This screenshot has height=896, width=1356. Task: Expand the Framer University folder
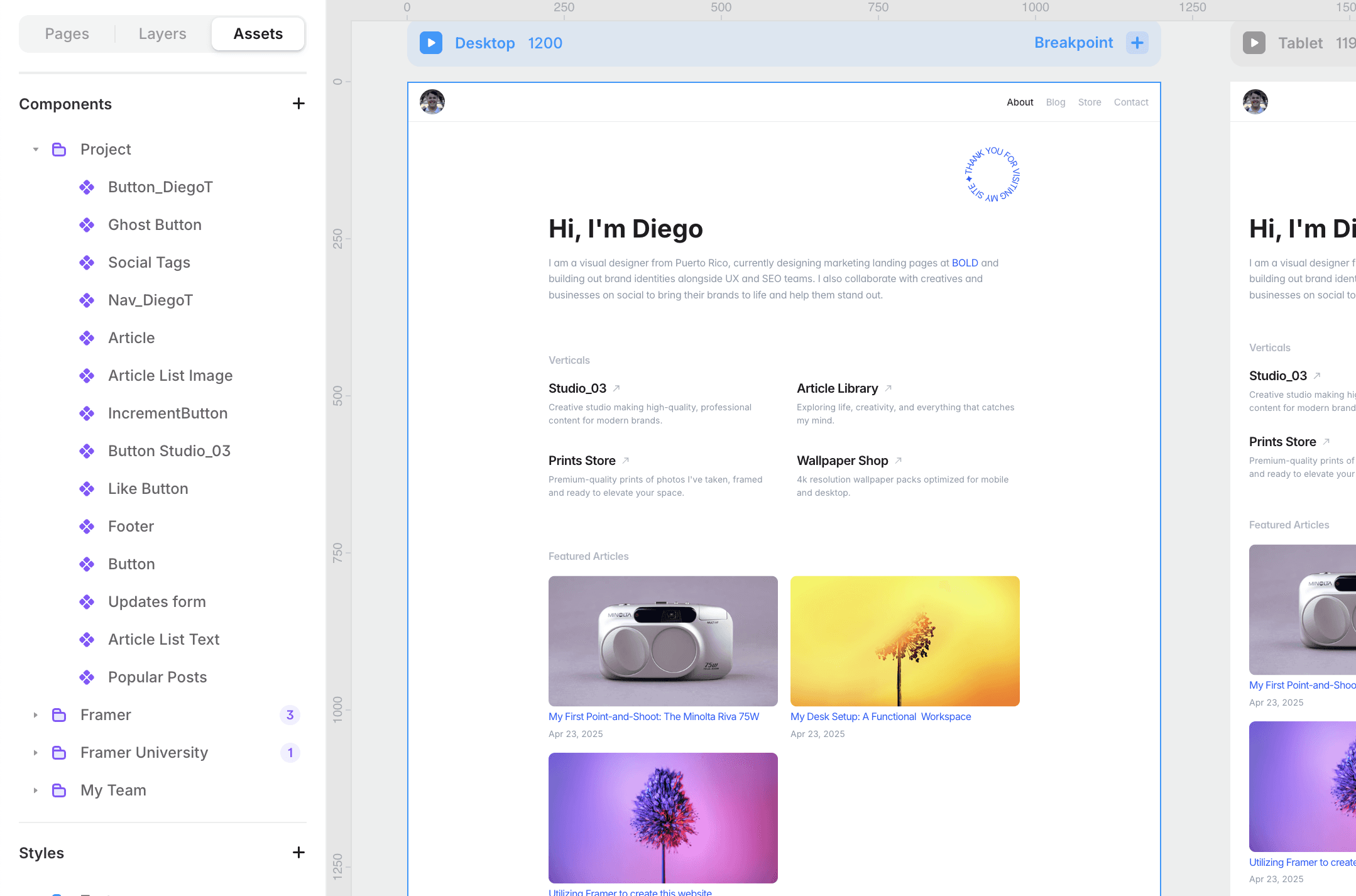(36, 753)
